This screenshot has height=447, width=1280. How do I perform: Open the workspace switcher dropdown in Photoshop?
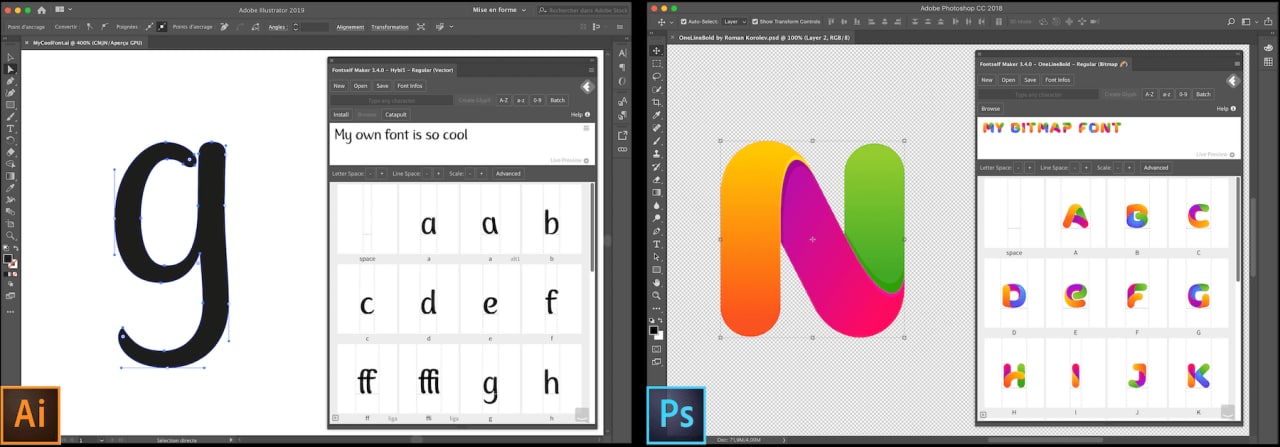coord(1251,21)
